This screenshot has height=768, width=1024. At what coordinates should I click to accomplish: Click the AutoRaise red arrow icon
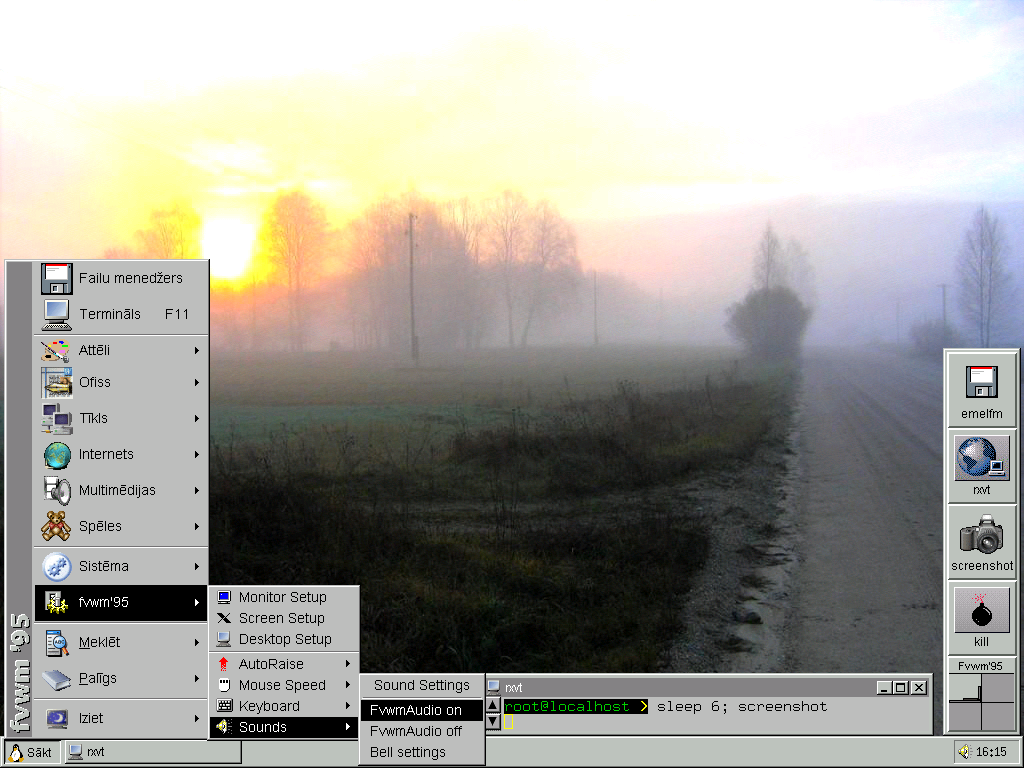(x=223, y=664)
